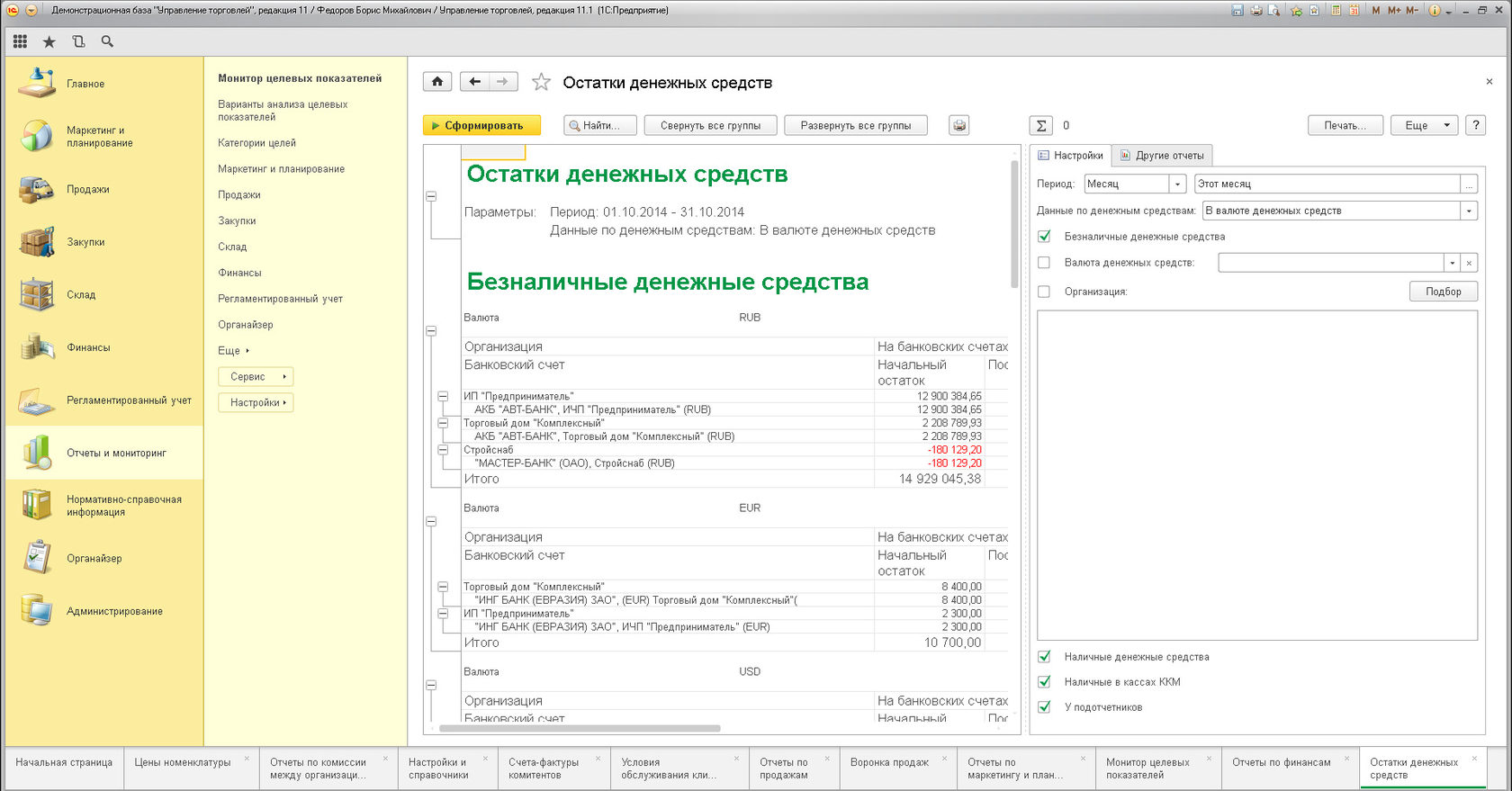
Task: Switch to Другие отчеты tab
Action: [1162, 156]
